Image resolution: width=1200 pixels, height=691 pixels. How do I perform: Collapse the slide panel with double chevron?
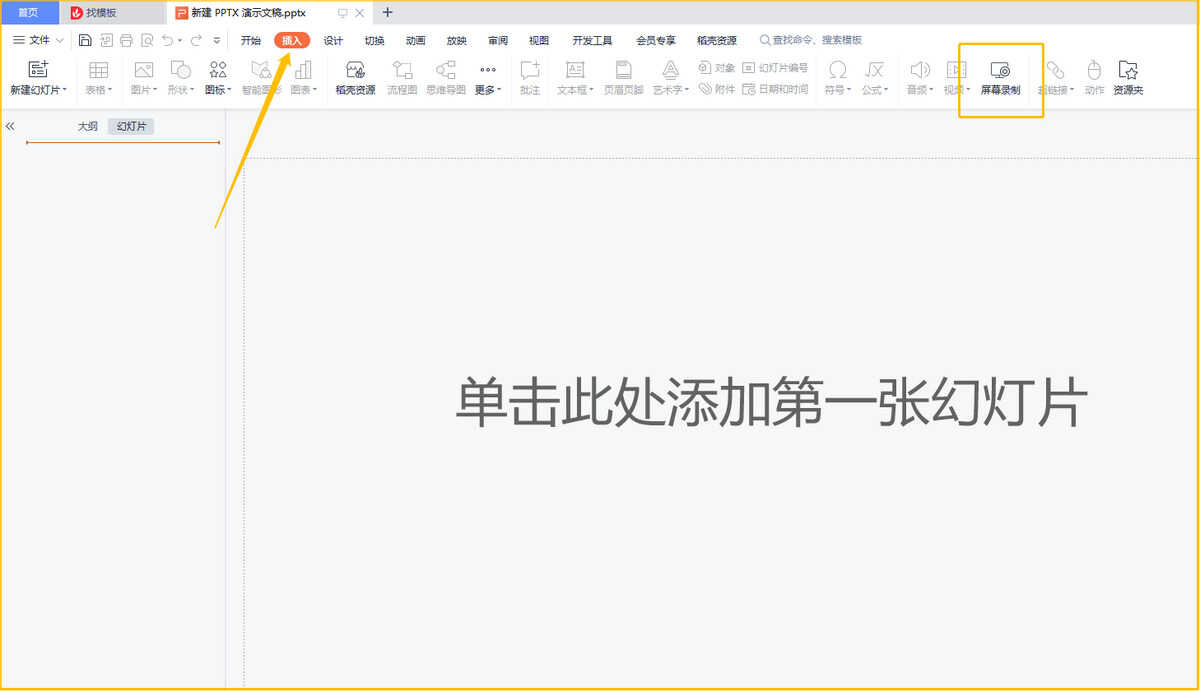pos(10,127)
